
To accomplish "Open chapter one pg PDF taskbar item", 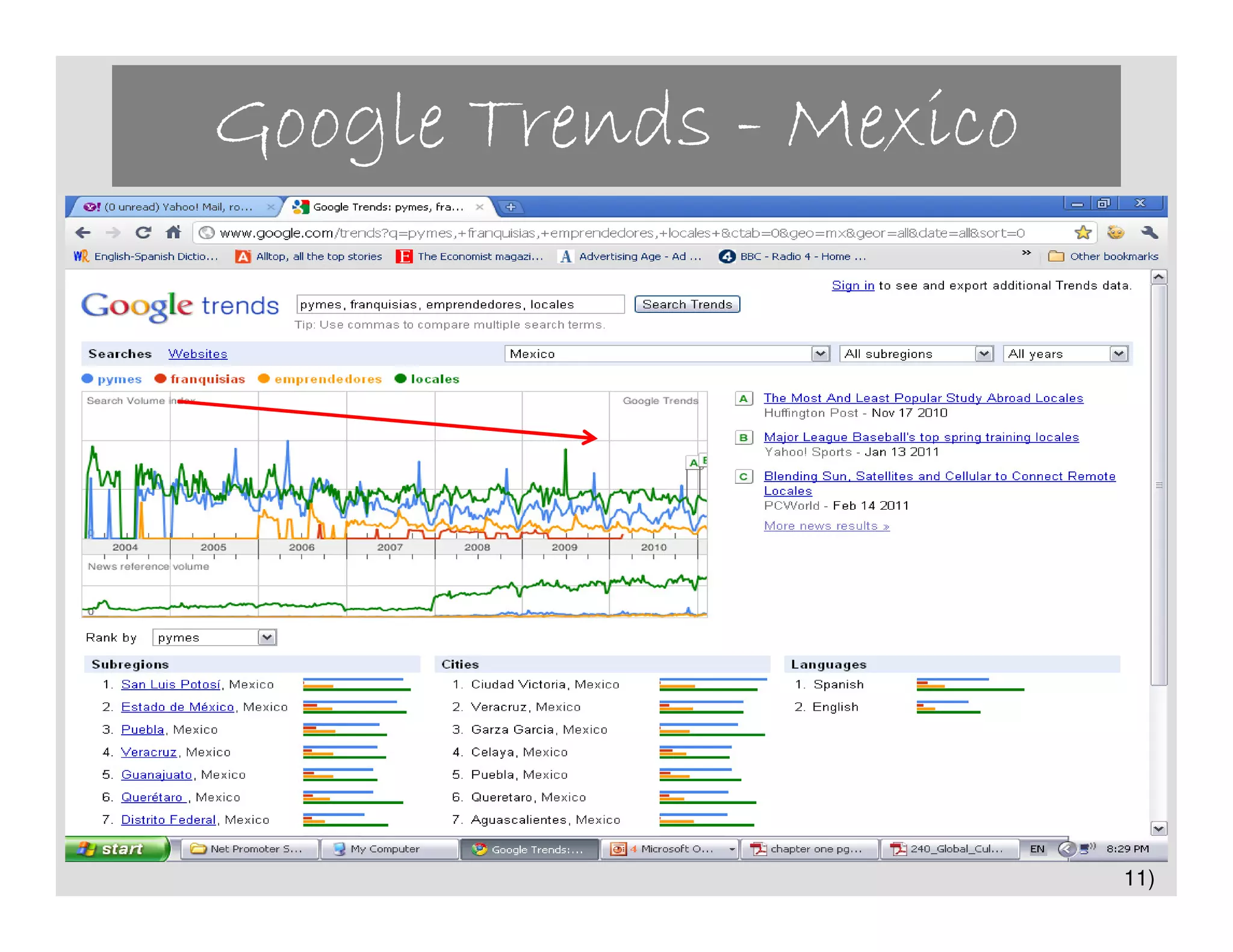I will coord(809,849).
